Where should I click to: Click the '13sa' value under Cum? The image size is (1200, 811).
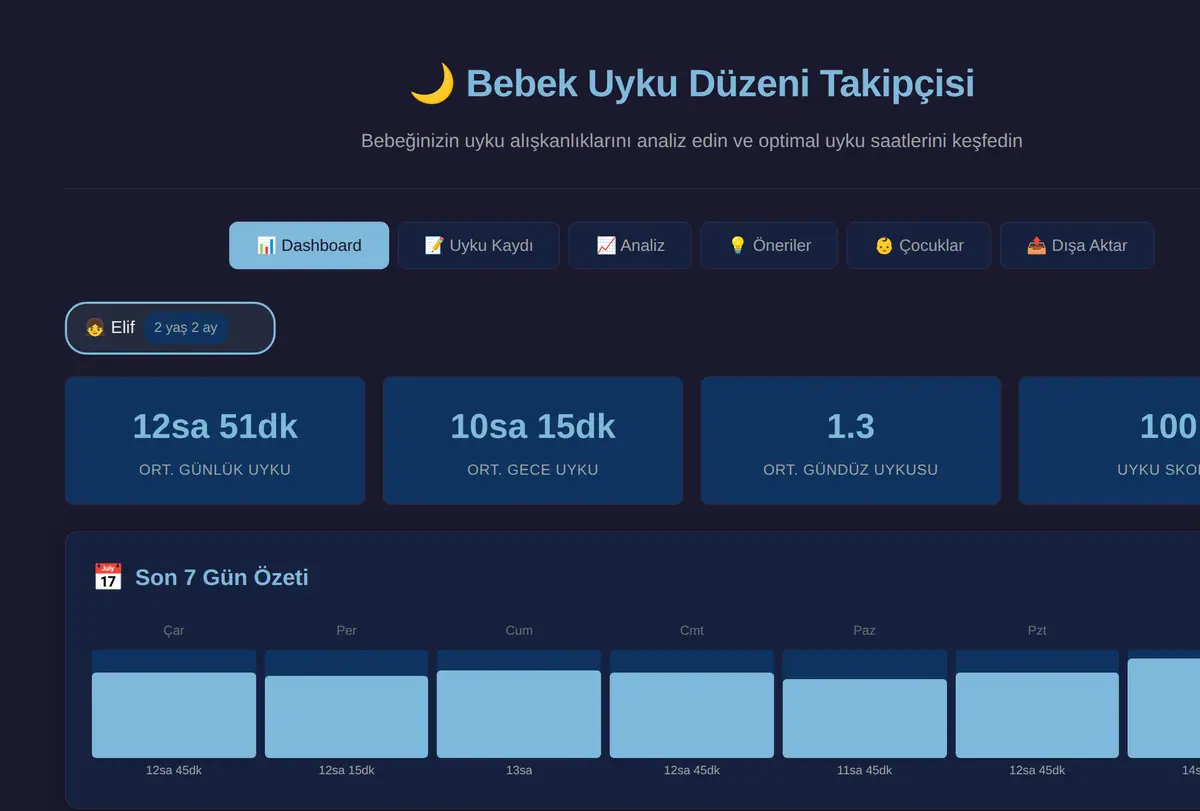[519, 771]
